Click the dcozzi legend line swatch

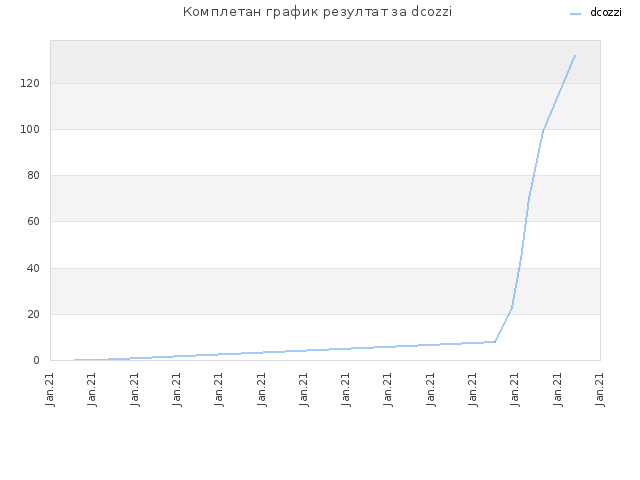575,14
